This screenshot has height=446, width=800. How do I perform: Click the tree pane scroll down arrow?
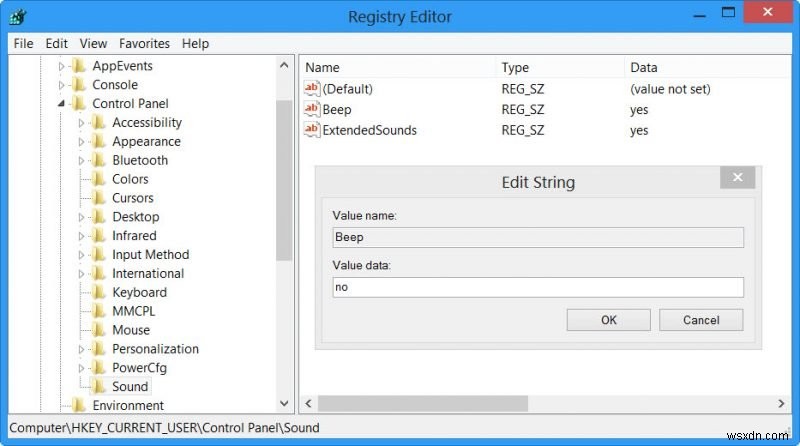click(284, 404)
